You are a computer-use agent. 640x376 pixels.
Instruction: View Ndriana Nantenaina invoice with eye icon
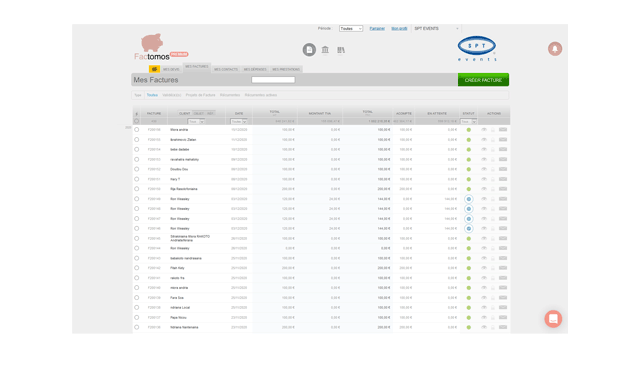pos(484,327)
